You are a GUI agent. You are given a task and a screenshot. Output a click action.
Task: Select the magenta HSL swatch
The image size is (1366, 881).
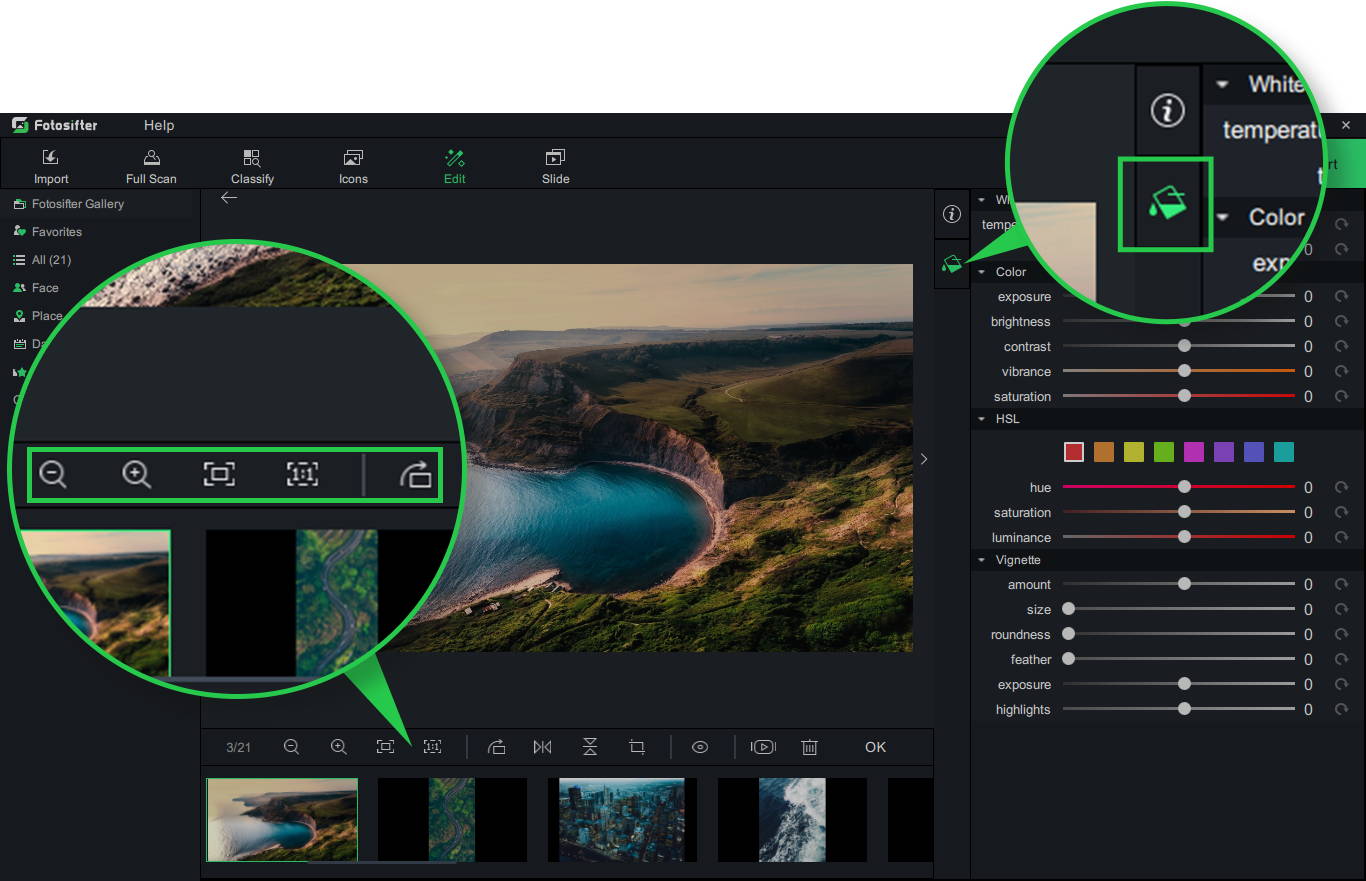1194,452
